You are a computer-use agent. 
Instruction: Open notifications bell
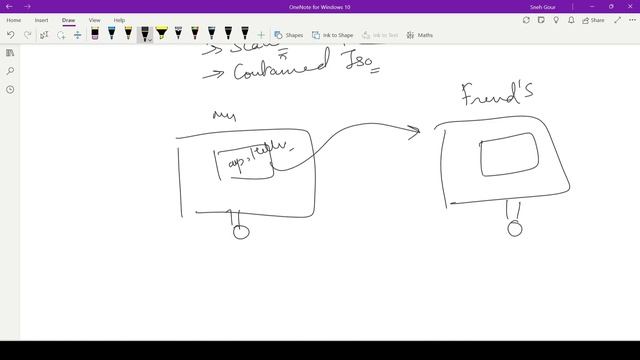point(571,20)
